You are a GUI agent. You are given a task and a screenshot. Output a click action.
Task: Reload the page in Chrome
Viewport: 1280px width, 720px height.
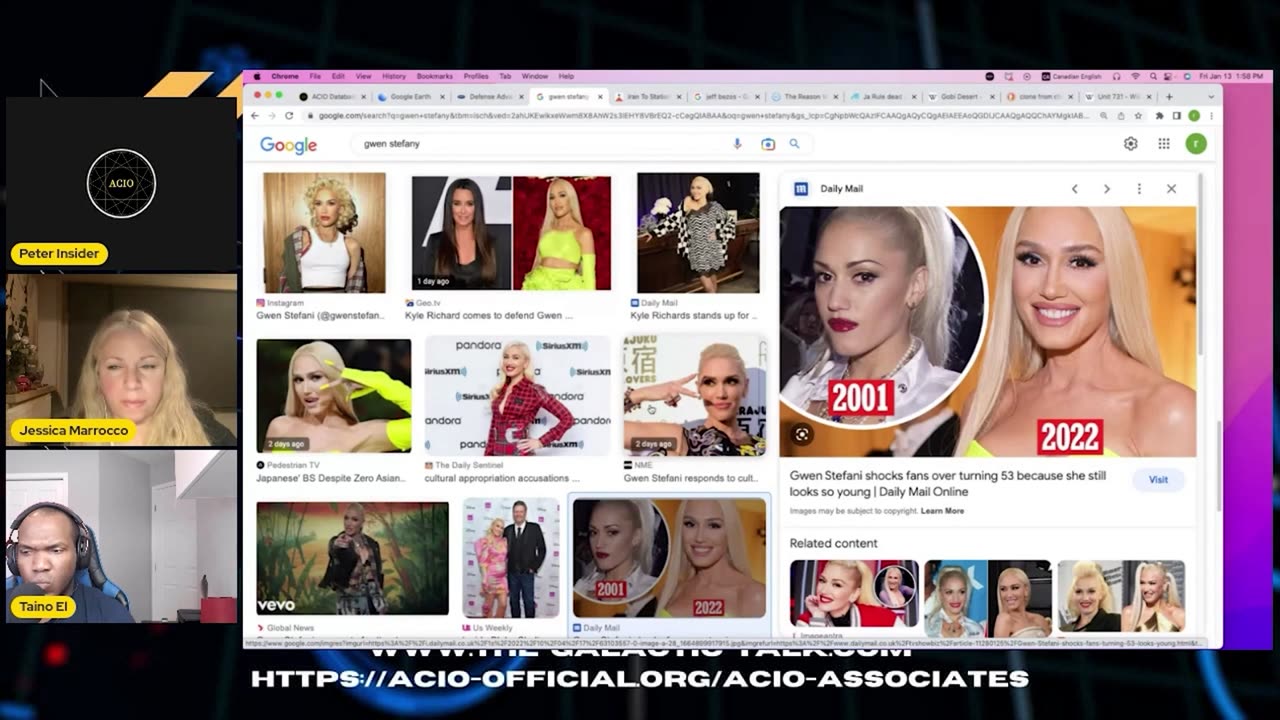(289, 116)
